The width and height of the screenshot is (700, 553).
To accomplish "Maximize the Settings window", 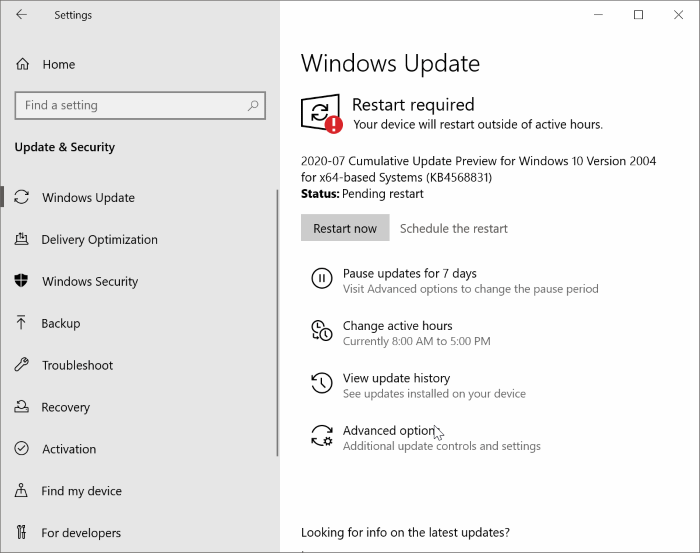I will coord(638,15).
